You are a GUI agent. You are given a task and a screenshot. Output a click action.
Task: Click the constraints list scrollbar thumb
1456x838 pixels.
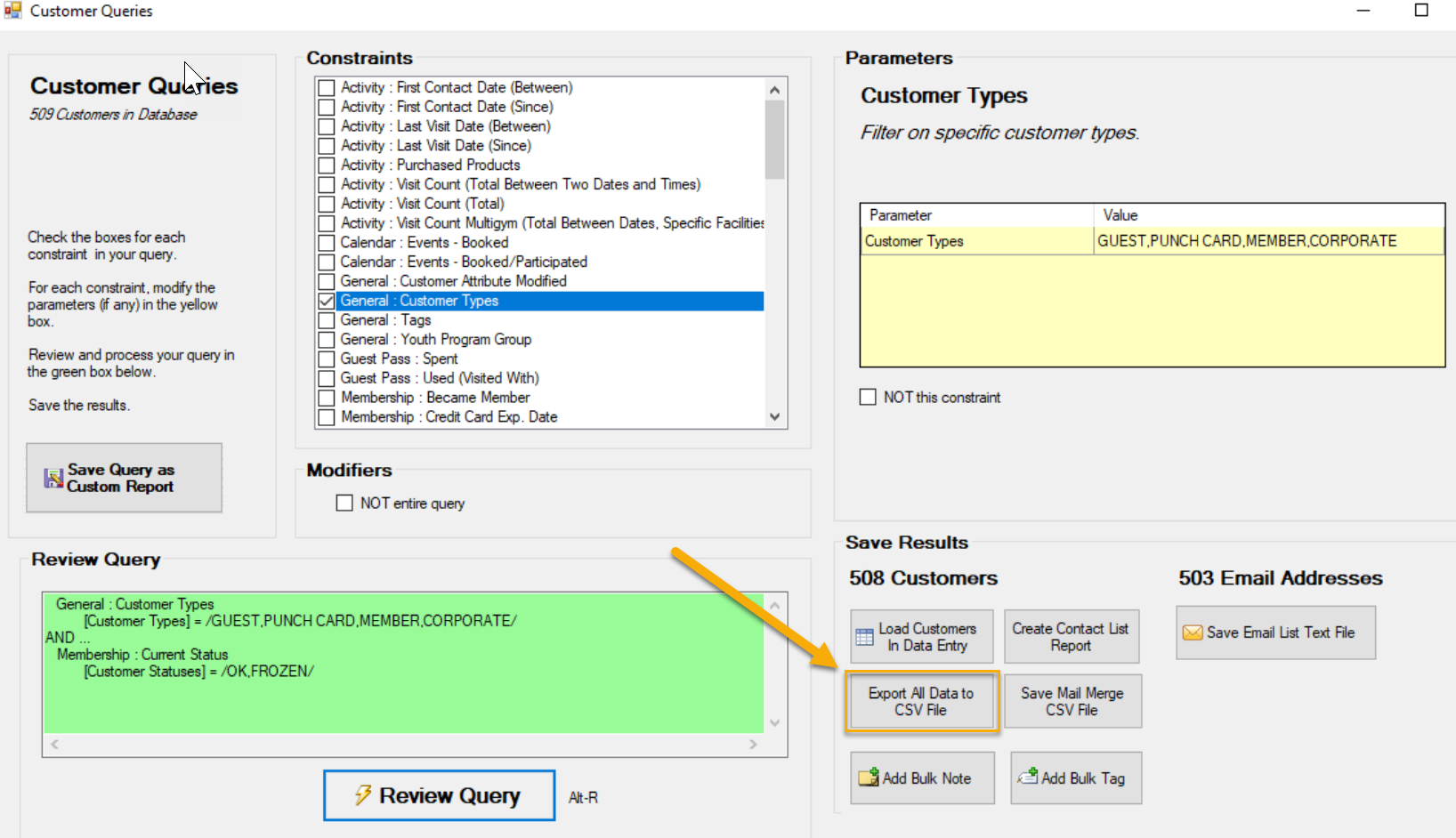tap(774, 140)
